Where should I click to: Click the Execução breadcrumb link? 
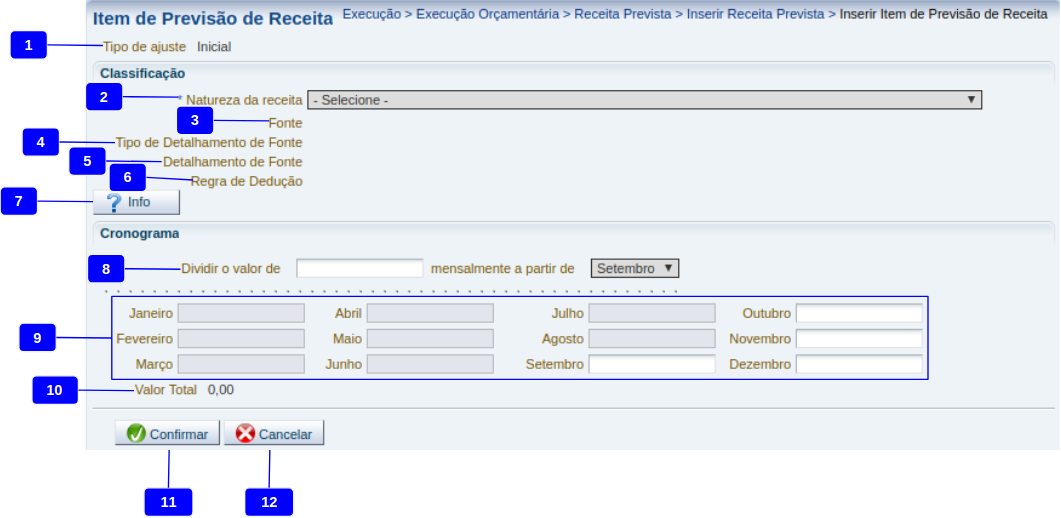tap(373, 15)
